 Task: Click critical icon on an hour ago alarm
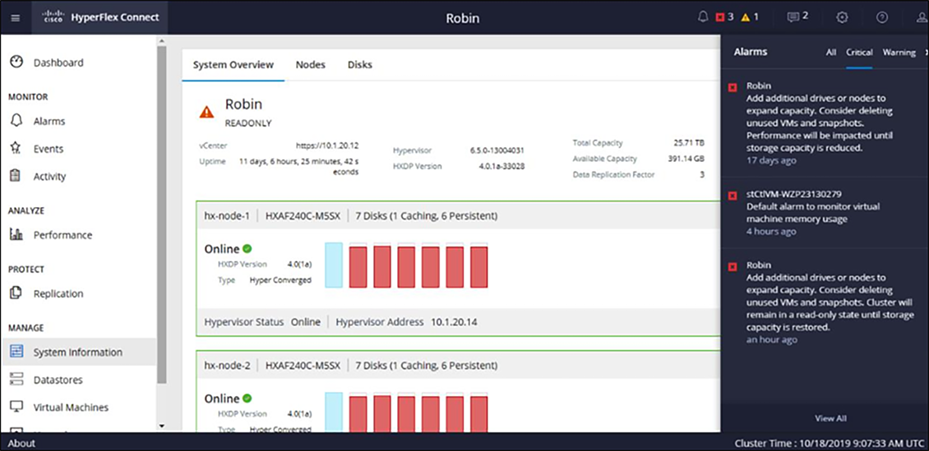732,267
